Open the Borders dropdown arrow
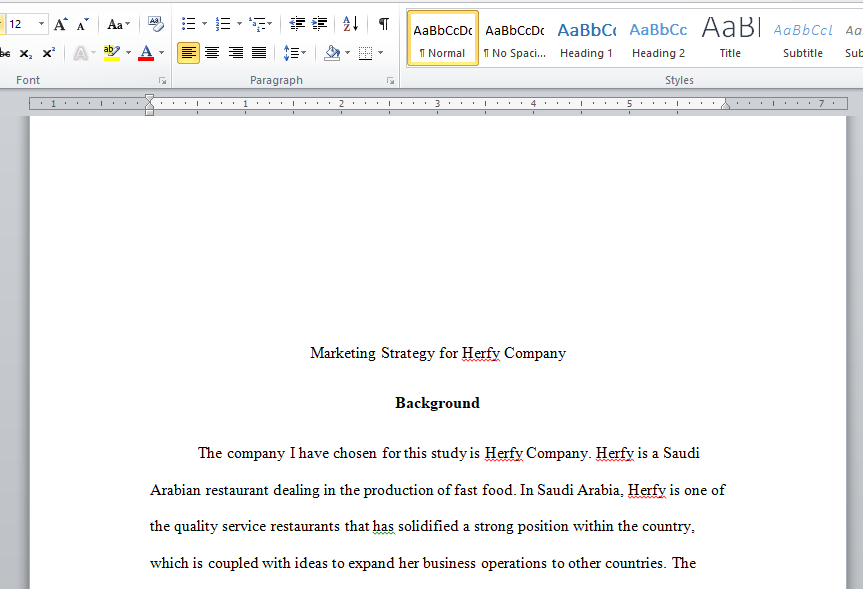Viewport: 863px width, 589px height. [x=380, y=53]
